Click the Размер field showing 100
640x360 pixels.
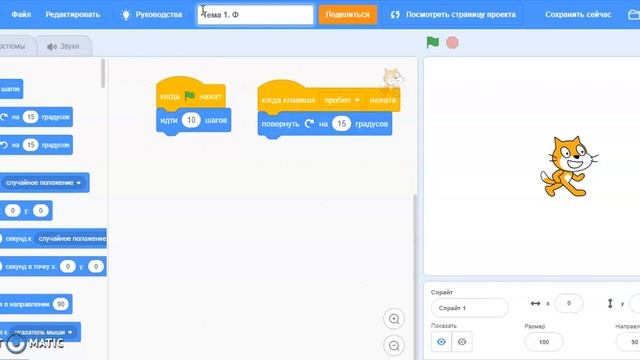544,342
